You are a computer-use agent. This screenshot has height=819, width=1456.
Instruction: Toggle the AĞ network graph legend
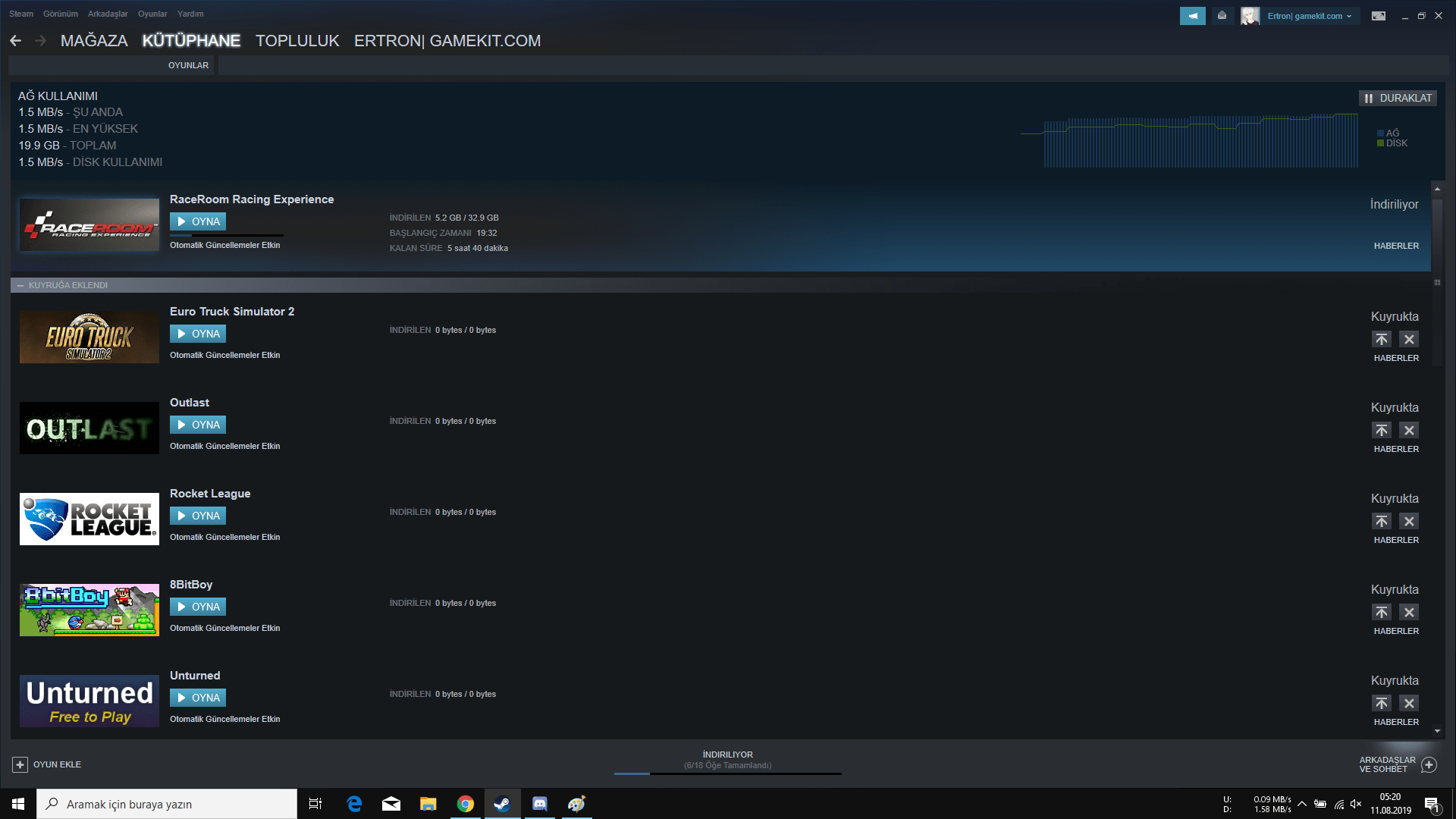[1388, 133]
